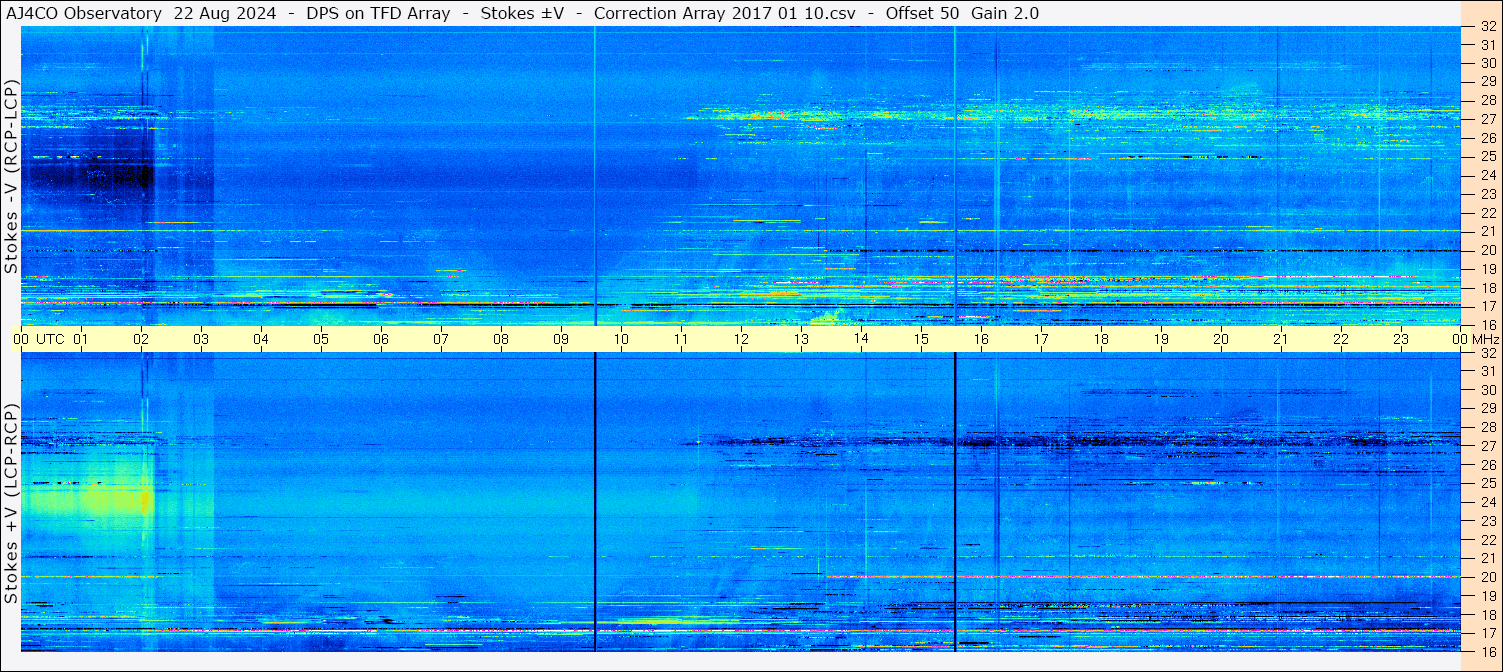Click the Gain 2.0 value in header

click(x=1005, y=13)
